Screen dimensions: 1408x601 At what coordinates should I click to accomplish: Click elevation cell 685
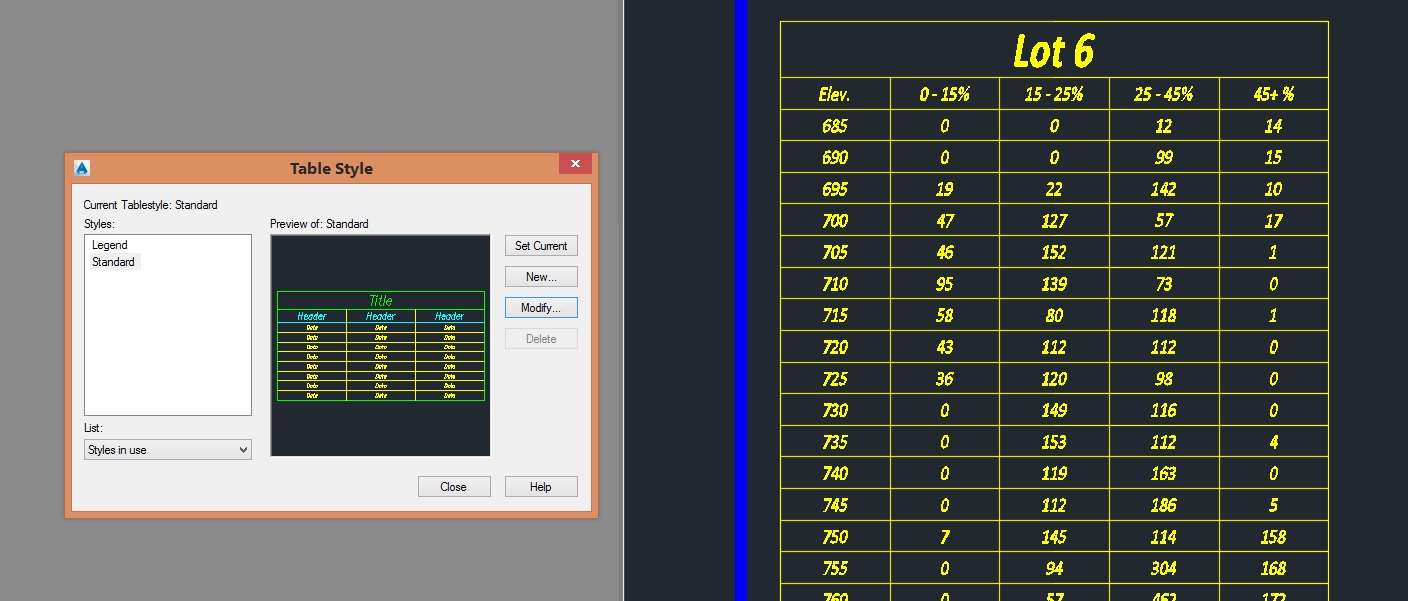835,126
